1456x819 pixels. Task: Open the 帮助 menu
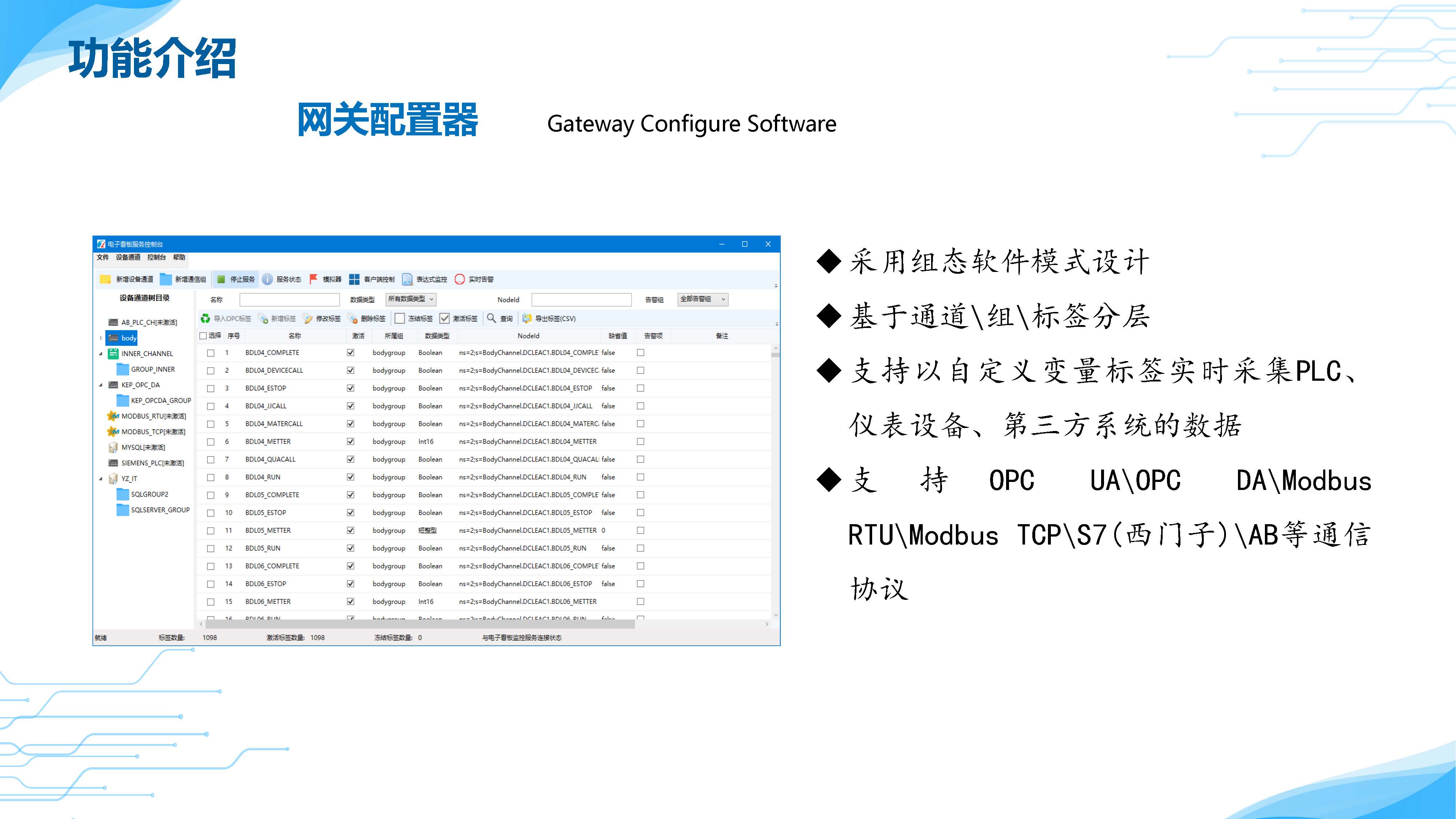tap(179, 257)
